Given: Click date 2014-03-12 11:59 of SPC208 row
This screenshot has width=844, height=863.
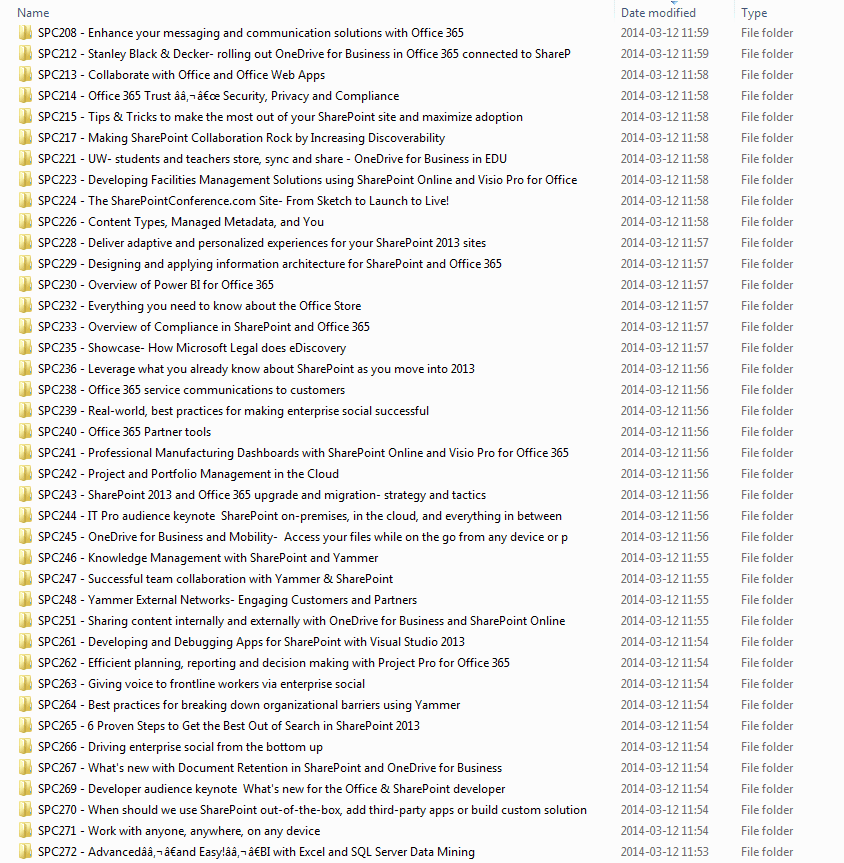Looking at the screenshot, I should (x=665, y=33).
